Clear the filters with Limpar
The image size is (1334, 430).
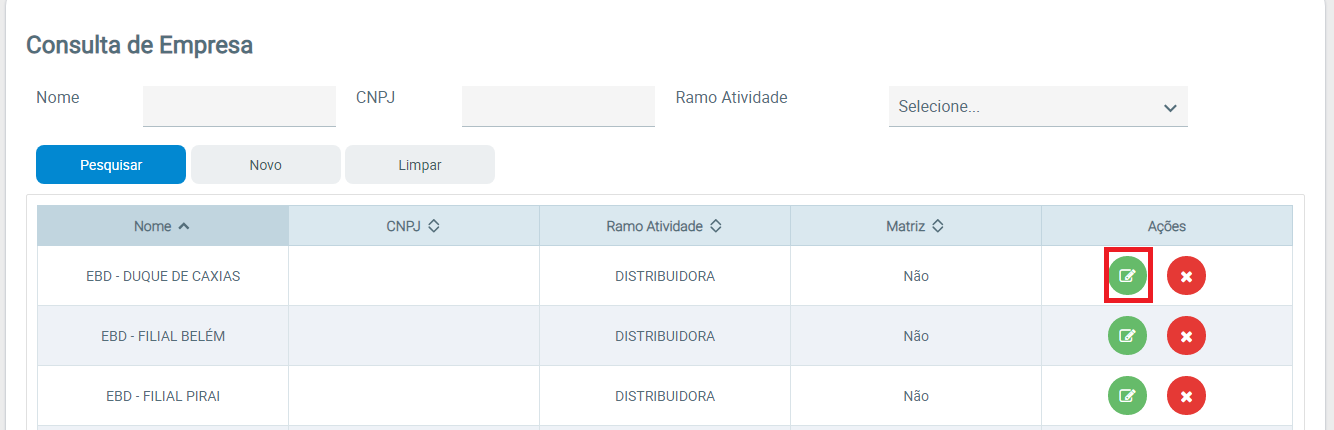420,165
